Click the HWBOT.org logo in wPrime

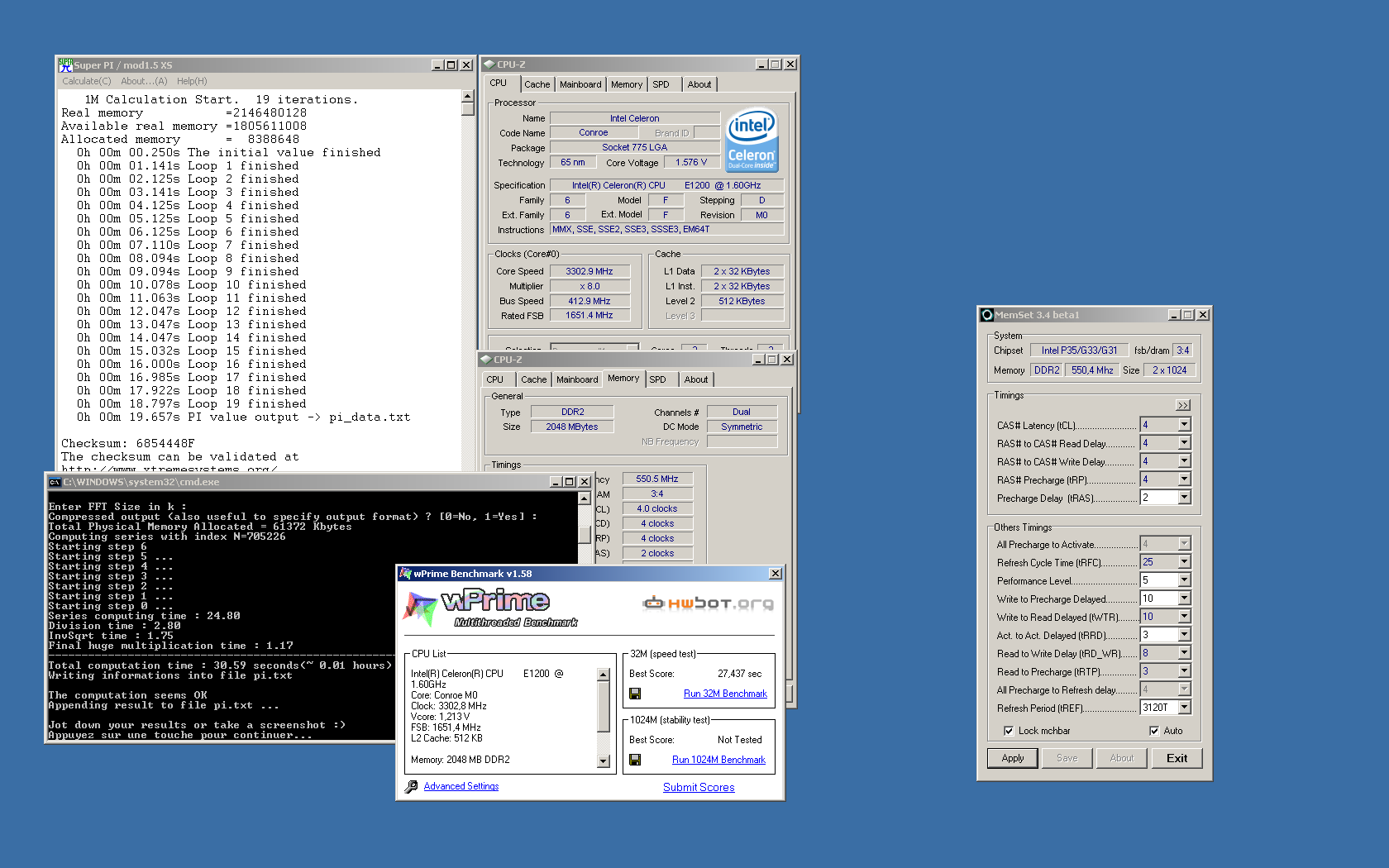(709, 603)
